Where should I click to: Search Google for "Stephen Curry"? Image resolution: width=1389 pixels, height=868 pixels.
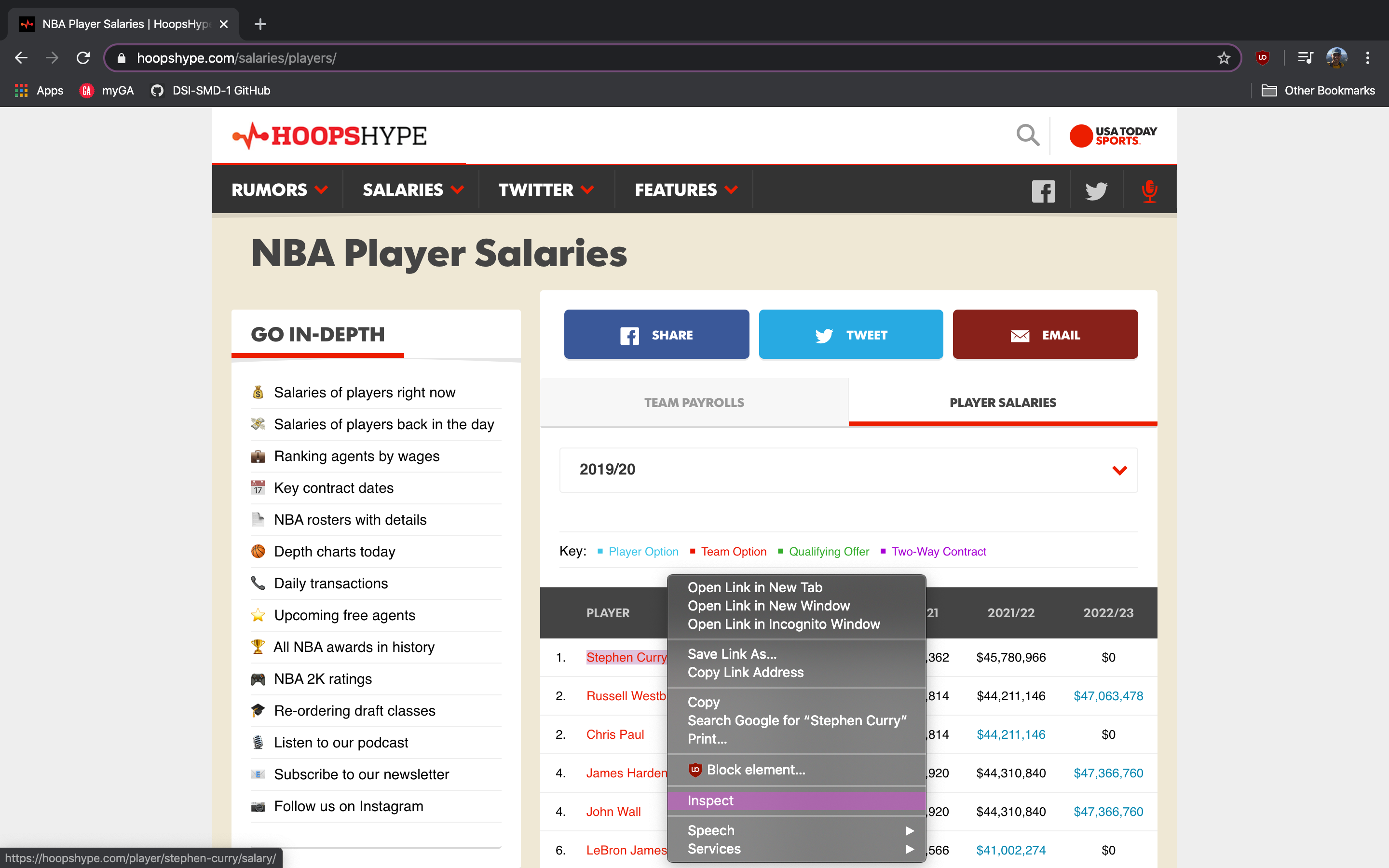click(797, 720)
